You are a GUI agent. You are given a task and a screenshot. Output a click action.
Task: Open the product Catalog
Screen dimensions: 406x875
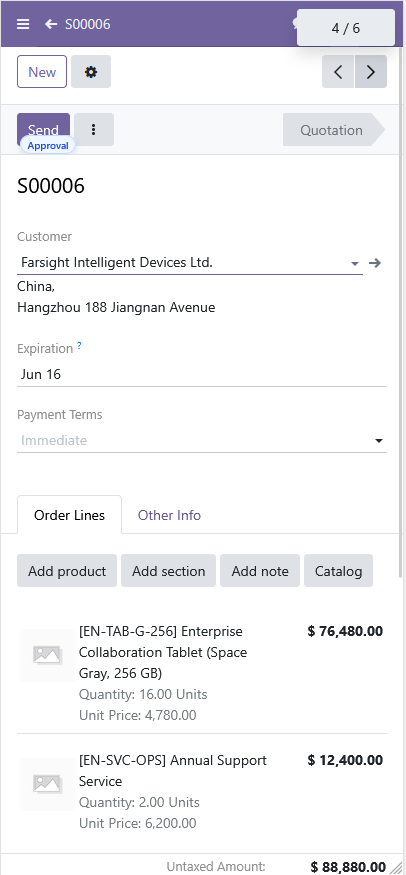click(x=339, y=571)
